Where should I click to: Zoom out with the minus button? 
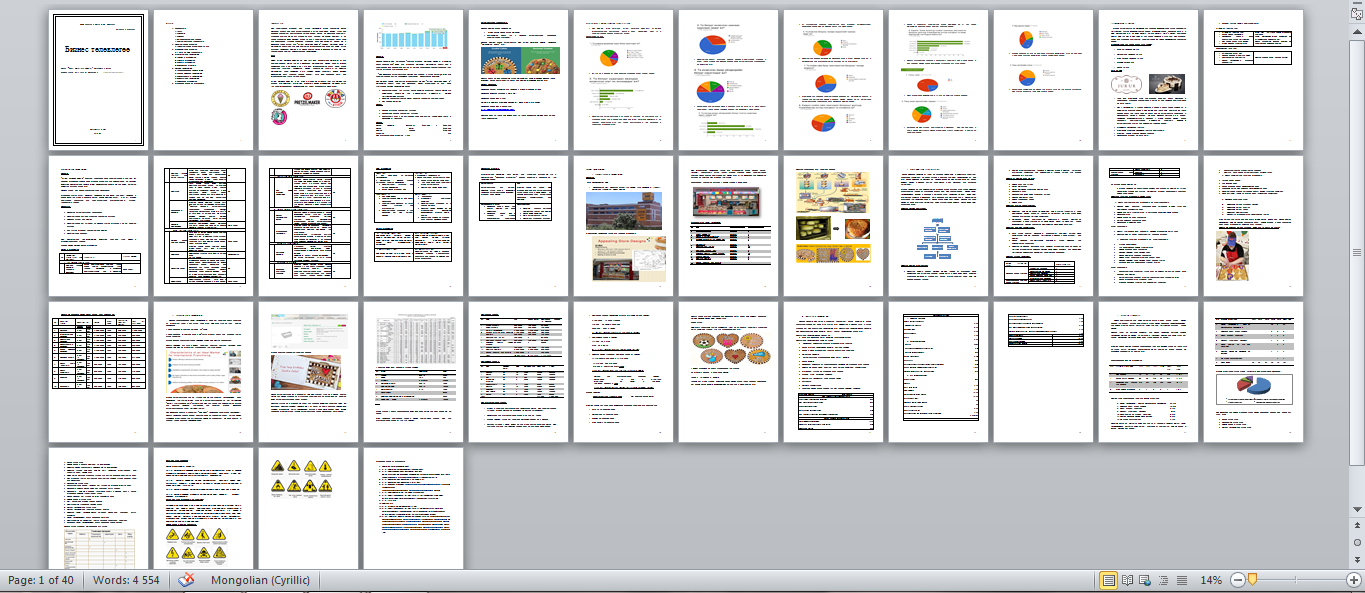click(1238, 580)
